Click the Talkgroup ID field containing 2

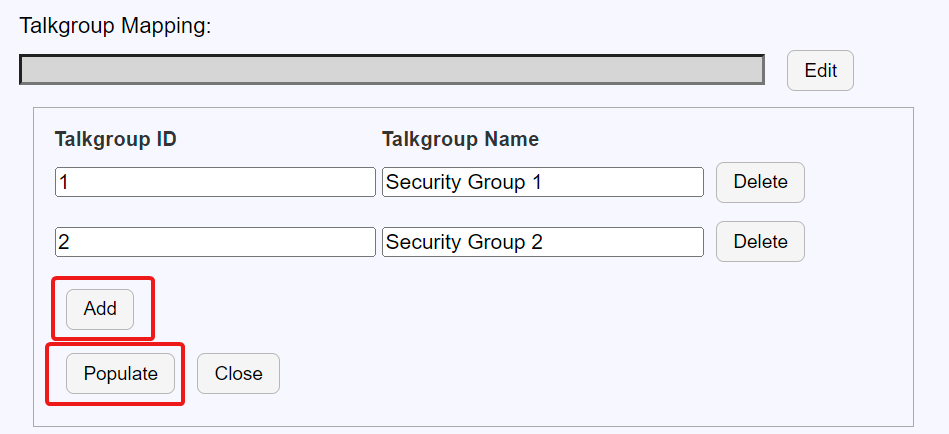[x=215, y=242]
